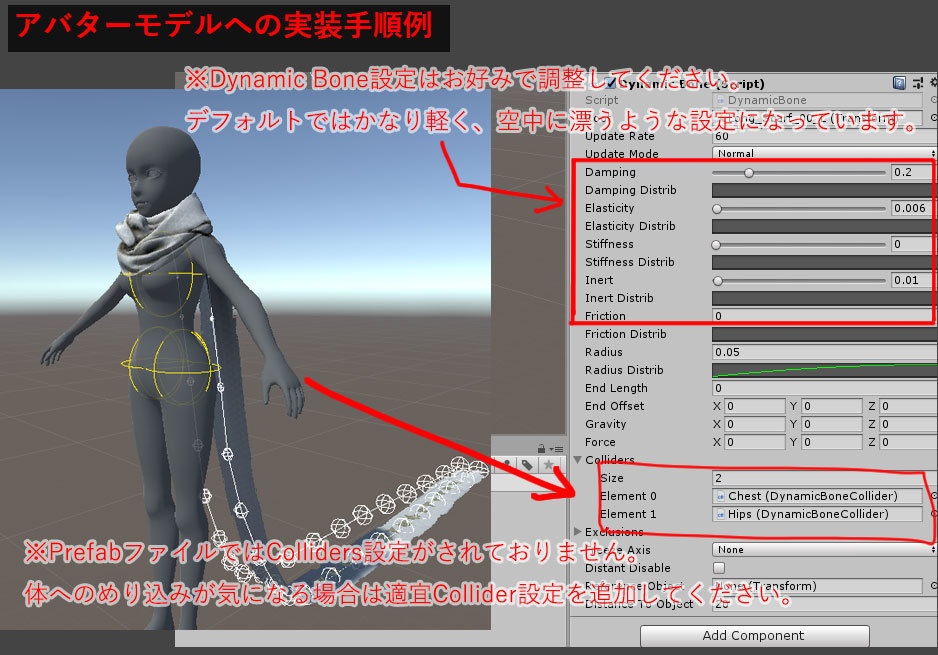Open the Freeze Axis None dropdown
Viewport: 938px width, 655px height.
click(x=823, y=549)
